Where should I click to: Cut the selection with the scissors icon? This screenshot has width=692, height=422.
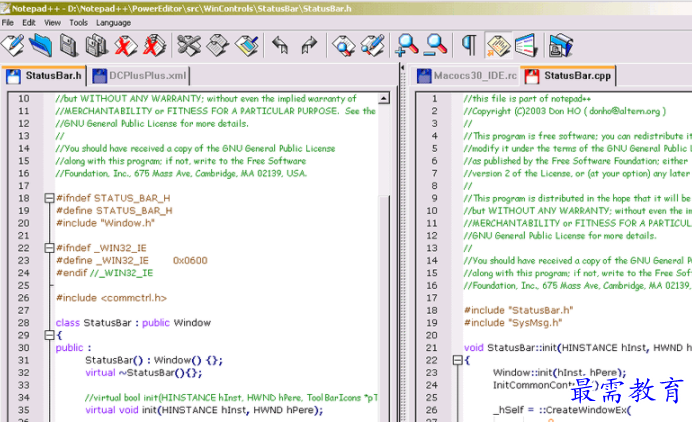click(189, 45)
